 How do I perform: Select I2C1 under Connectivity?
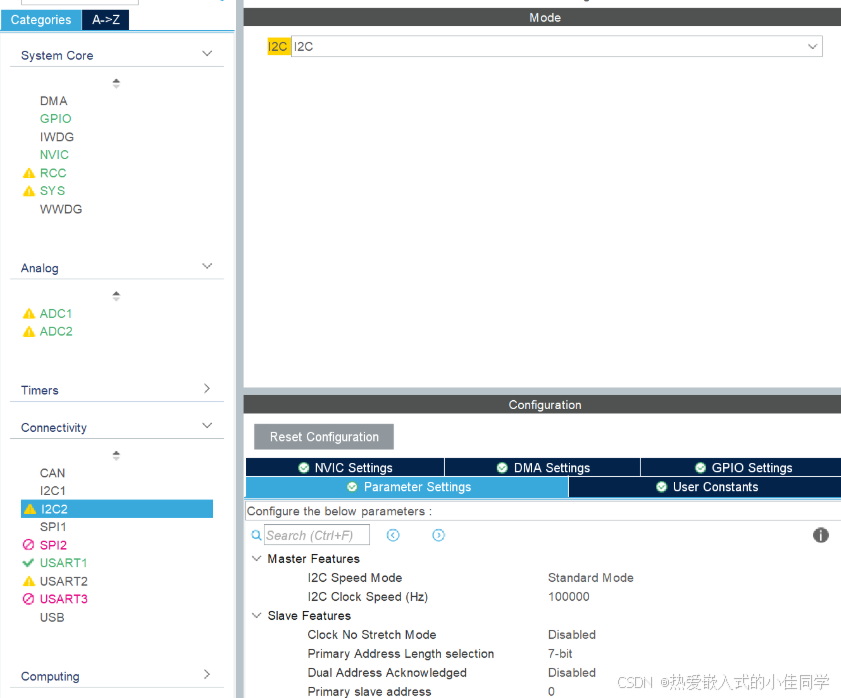53,491
